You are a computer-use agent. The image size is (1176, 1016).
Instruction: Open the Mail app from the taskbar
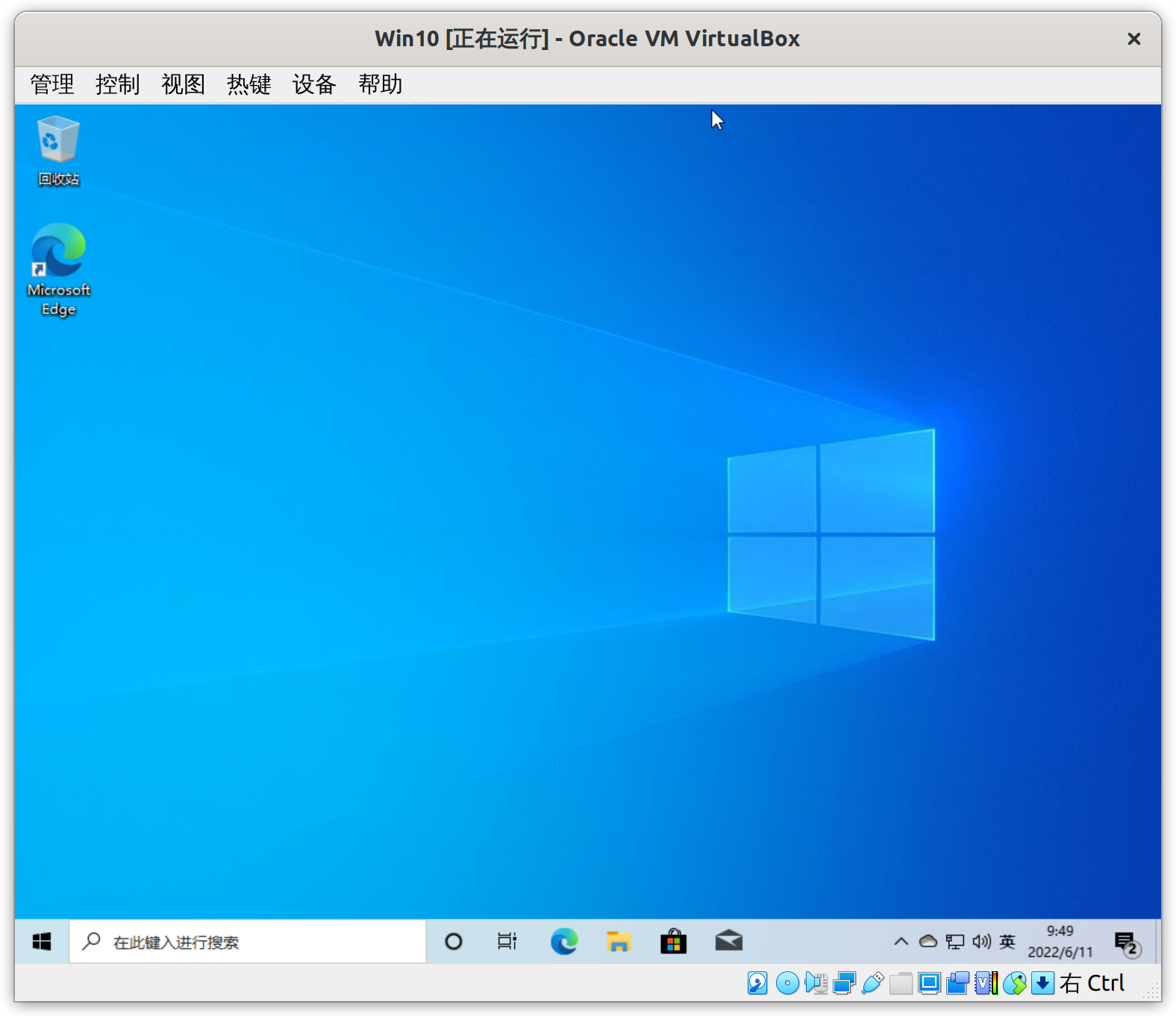point(728,941)
